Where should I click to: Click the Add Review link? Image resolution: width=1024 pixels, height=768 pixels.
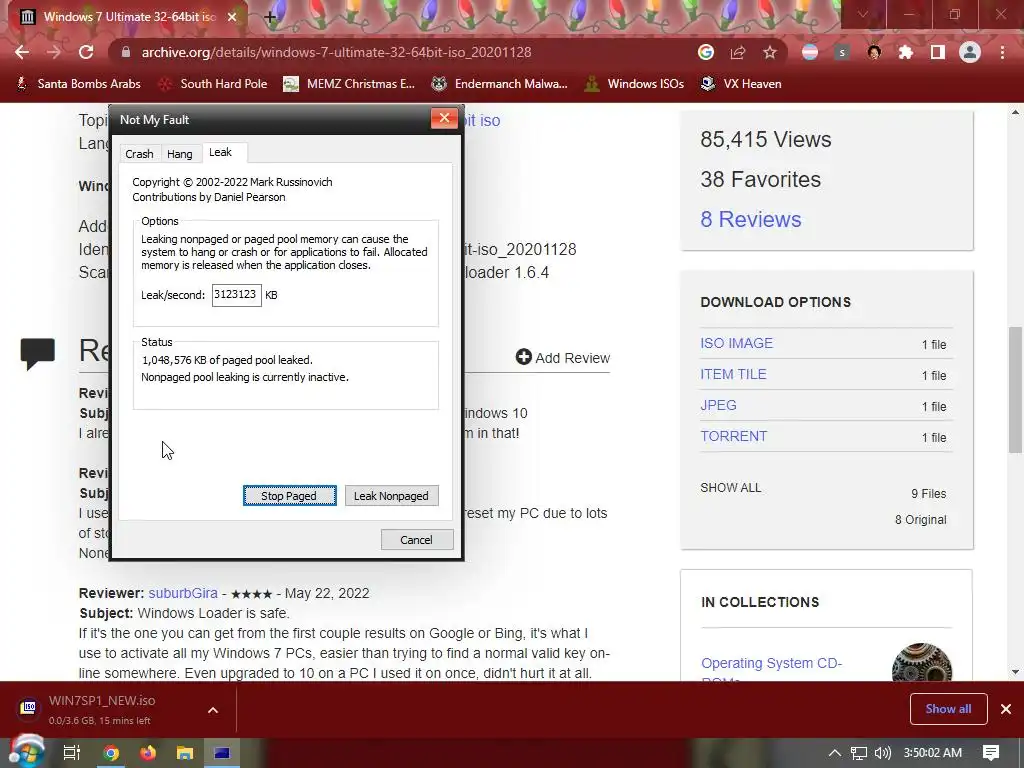pos(562,357)
